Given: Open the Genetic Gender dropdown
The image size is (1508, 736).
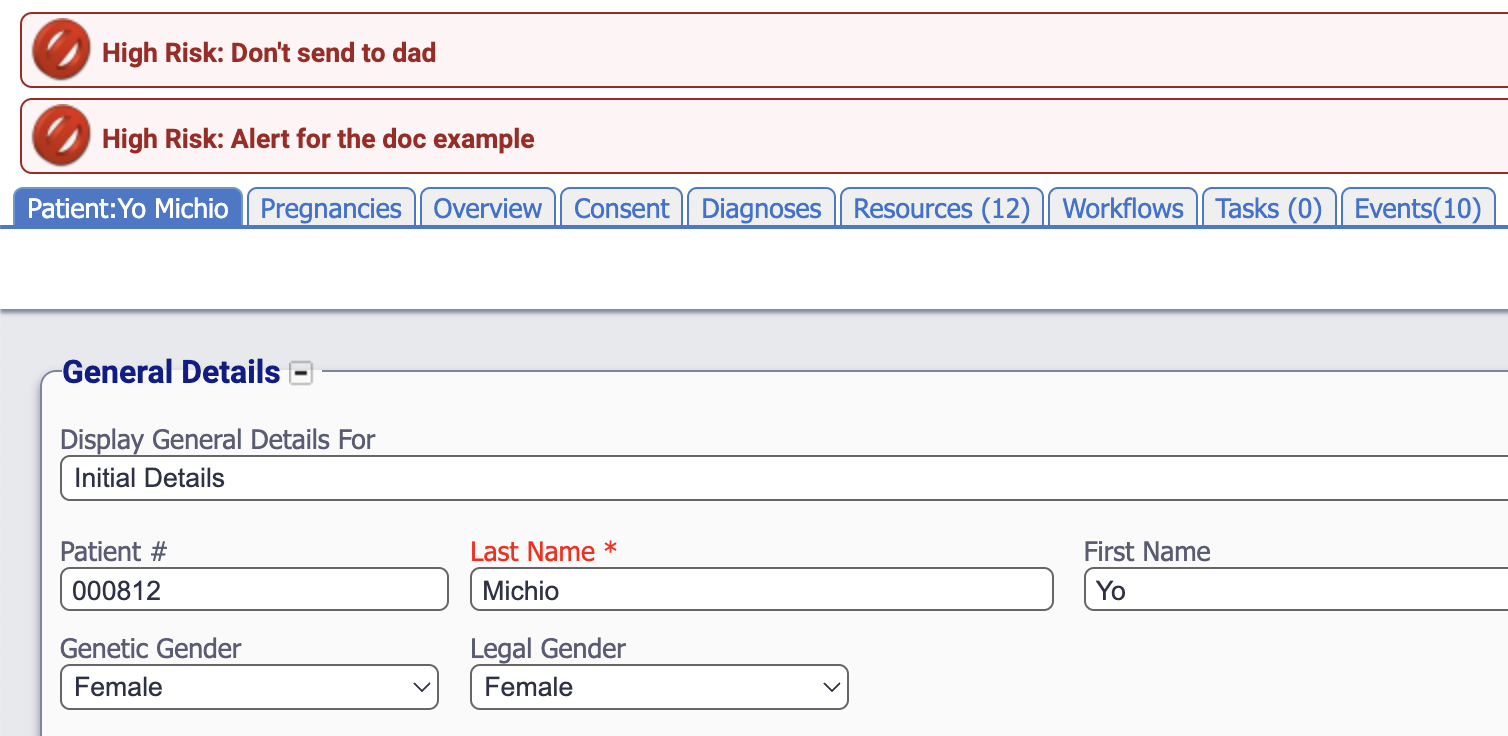Looking at the screenshot, I should (249, 688).
